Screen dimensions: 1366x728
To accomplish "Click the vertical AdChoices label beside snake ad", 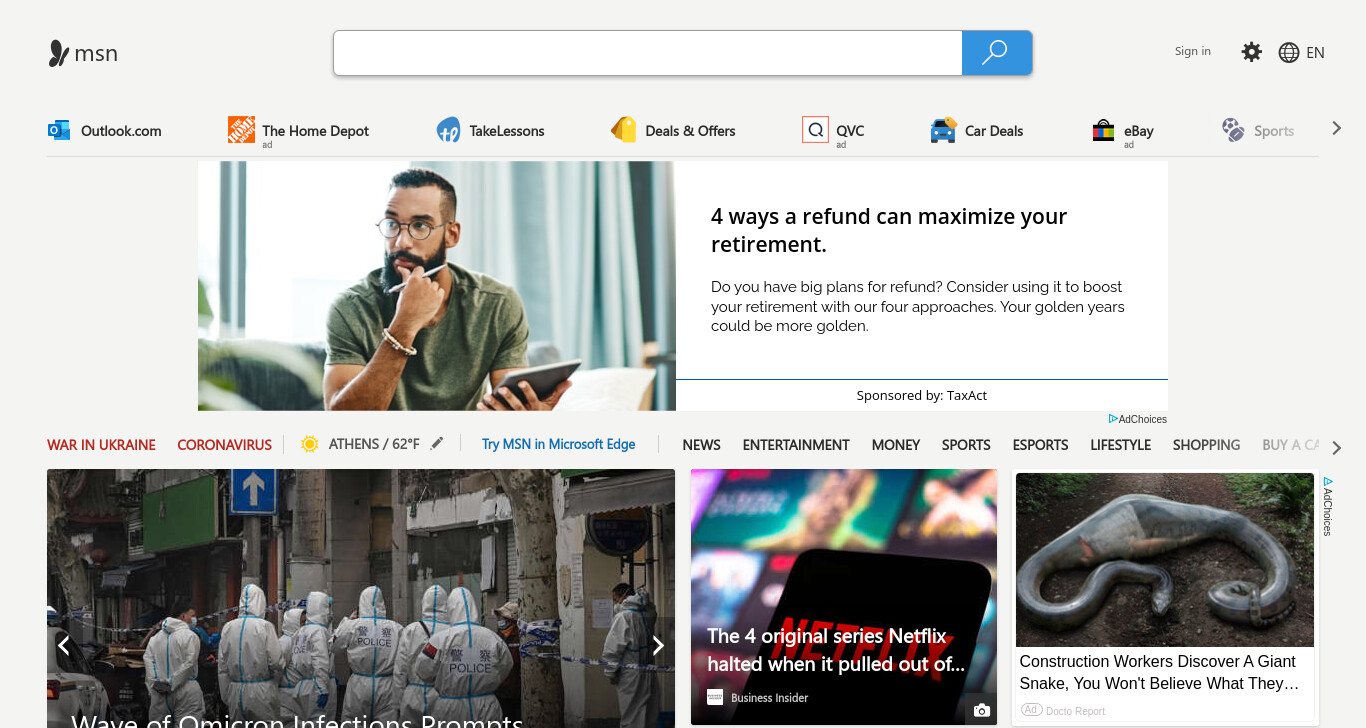I will tap(1327, 507).
